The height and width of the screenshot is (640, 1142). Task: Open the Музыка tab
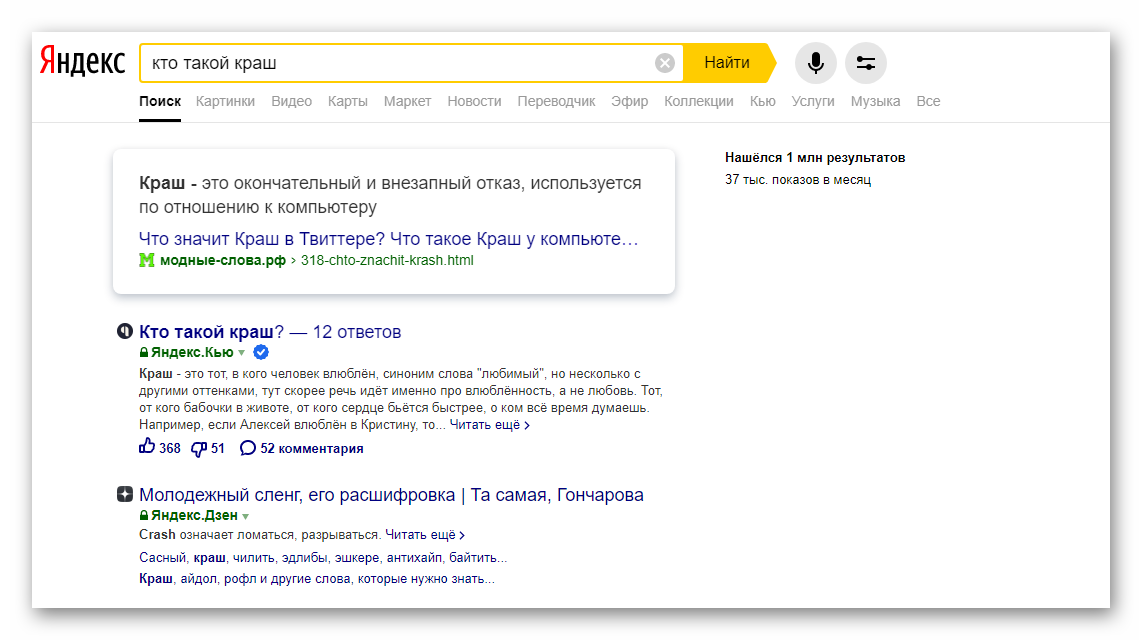875,101
